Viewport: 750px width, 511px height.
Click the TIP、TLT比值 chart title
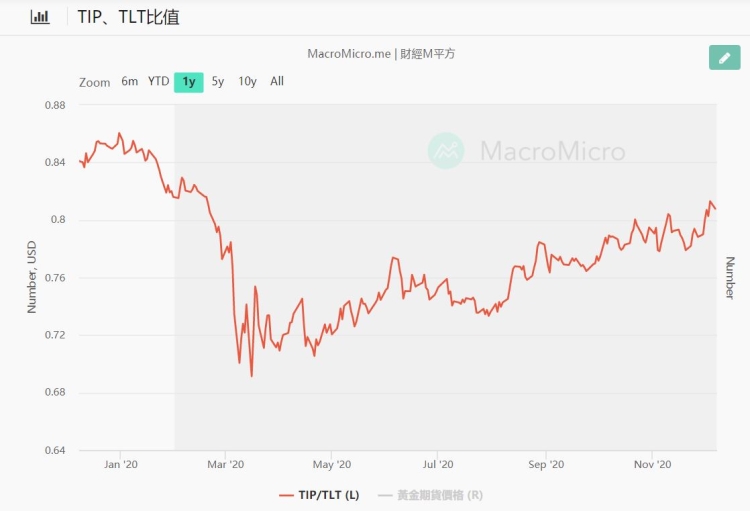tap(129, 17)
